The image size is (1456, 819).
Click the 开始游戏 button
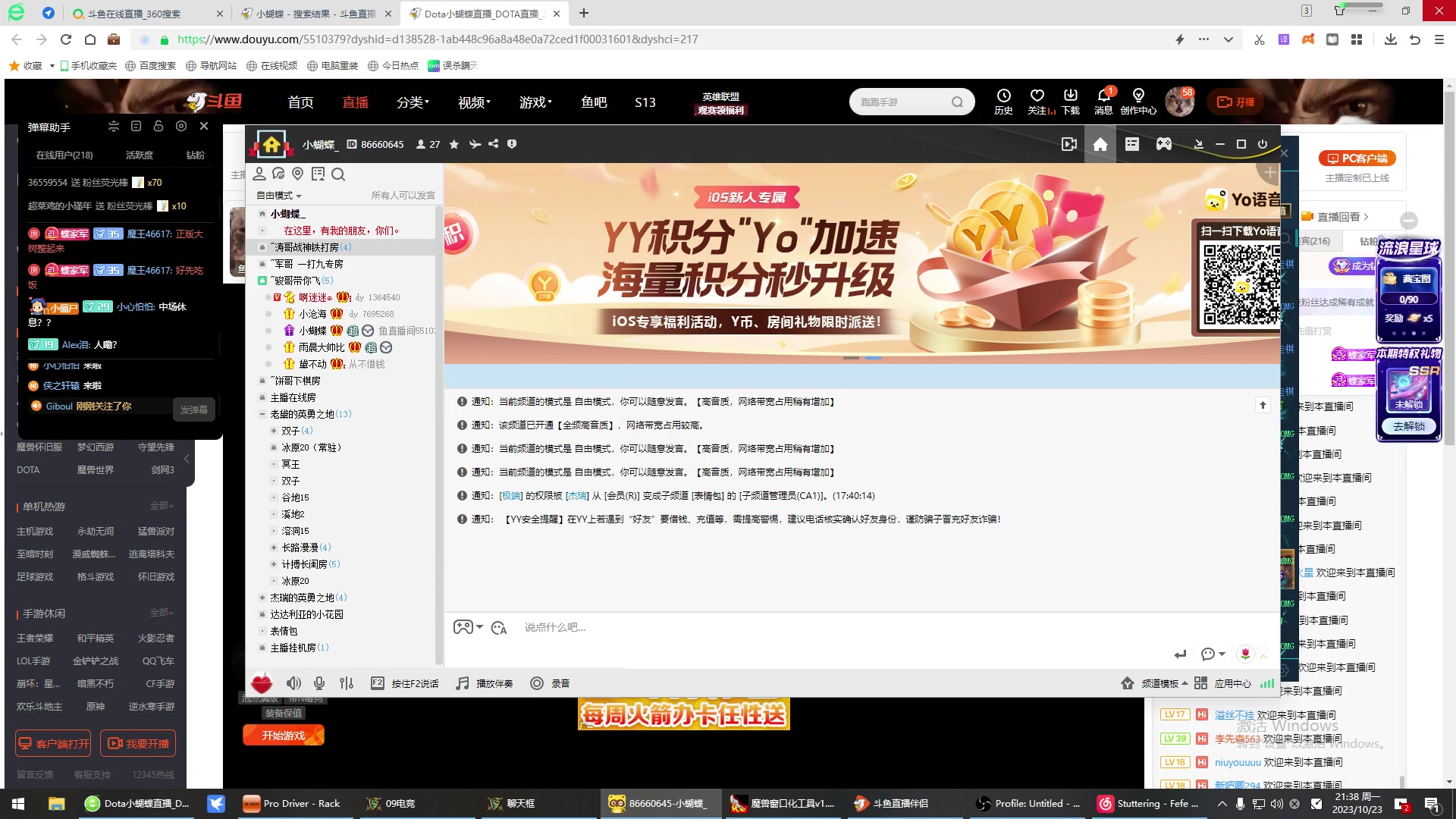pos(284,736)
